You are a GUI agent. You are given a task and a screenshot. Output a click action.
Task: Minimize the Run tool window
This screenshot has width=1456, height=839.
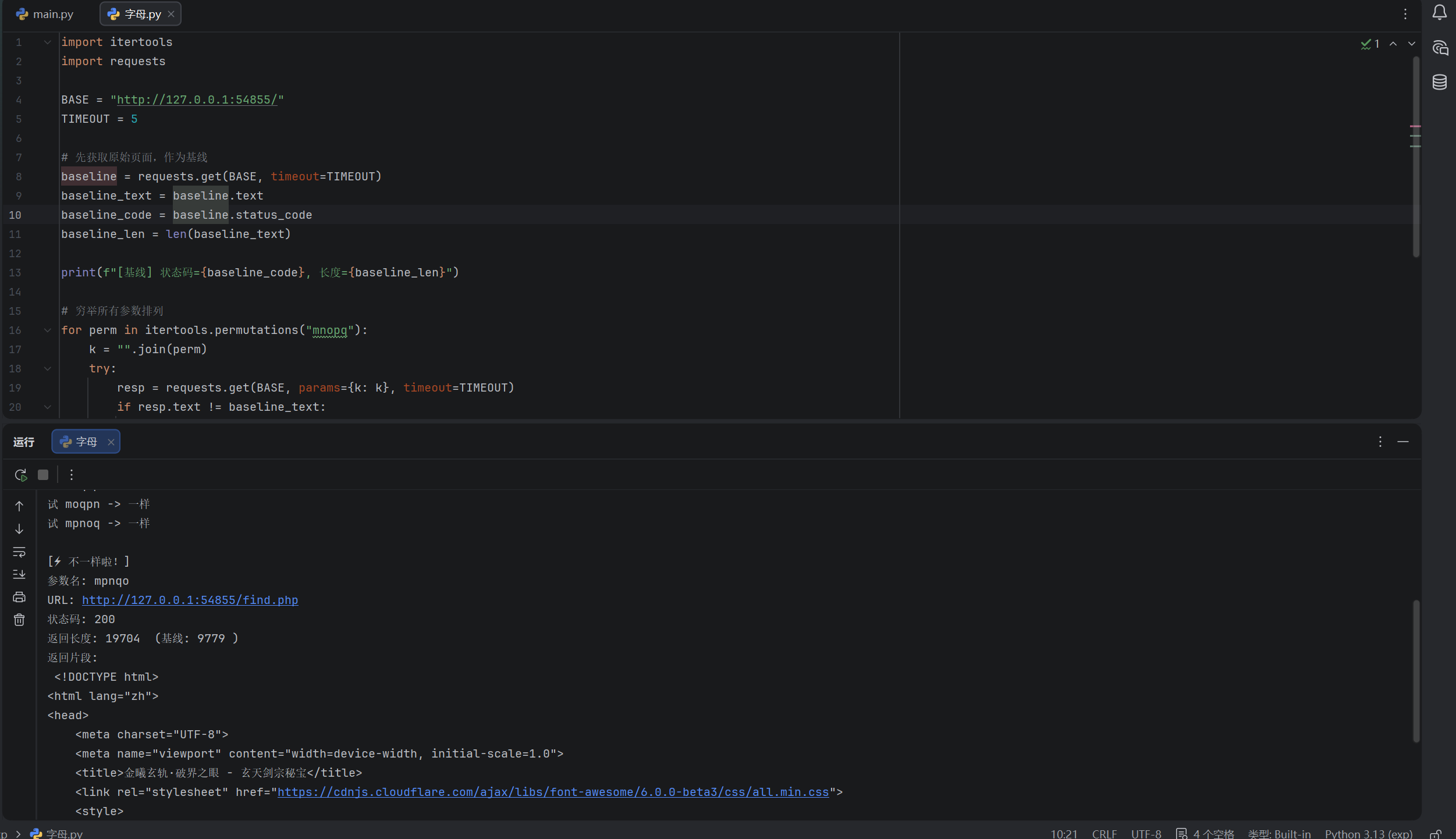tap(1403, 442)
